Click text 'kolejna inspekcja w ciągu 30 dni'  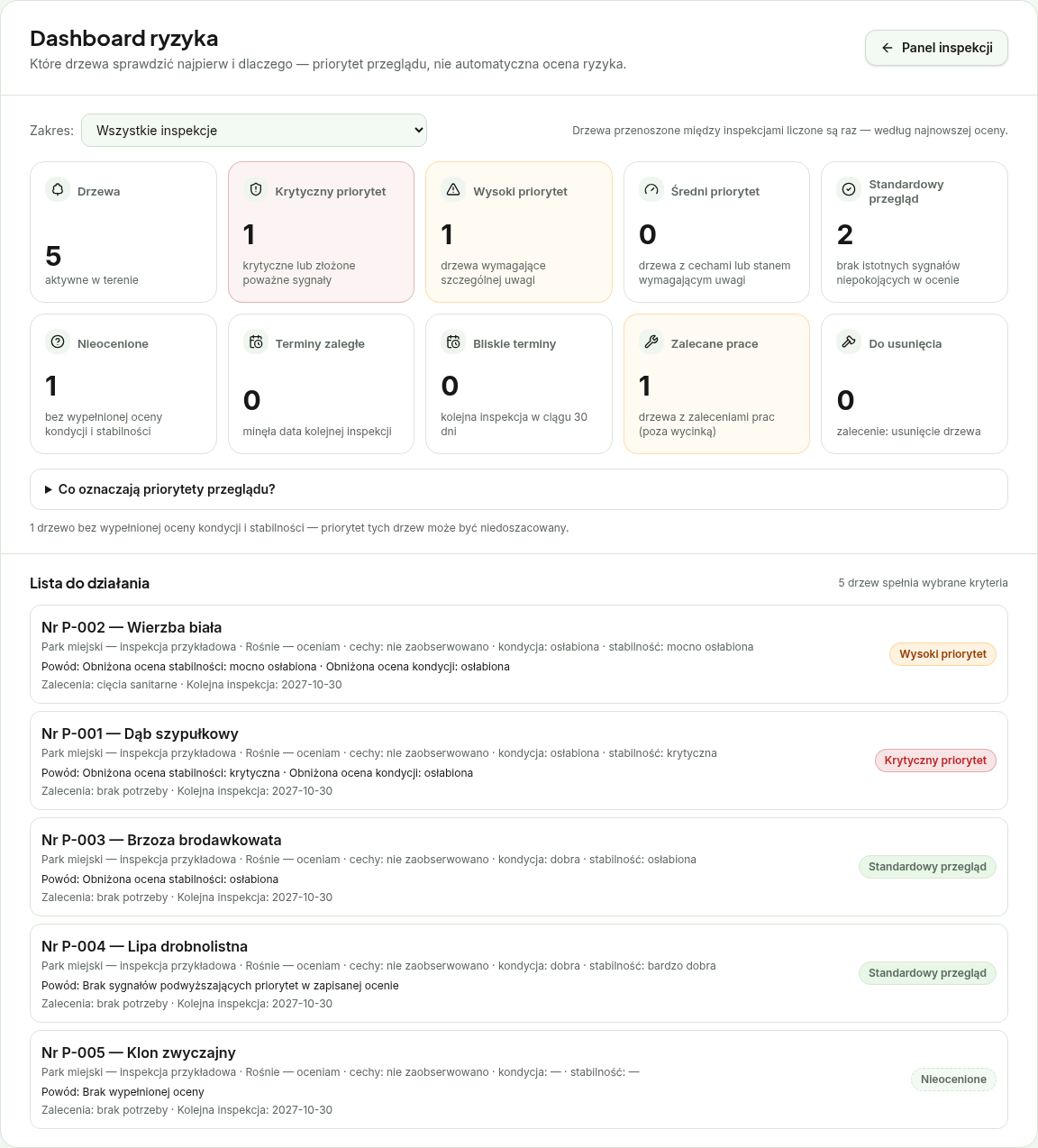(x=514, y=424)
